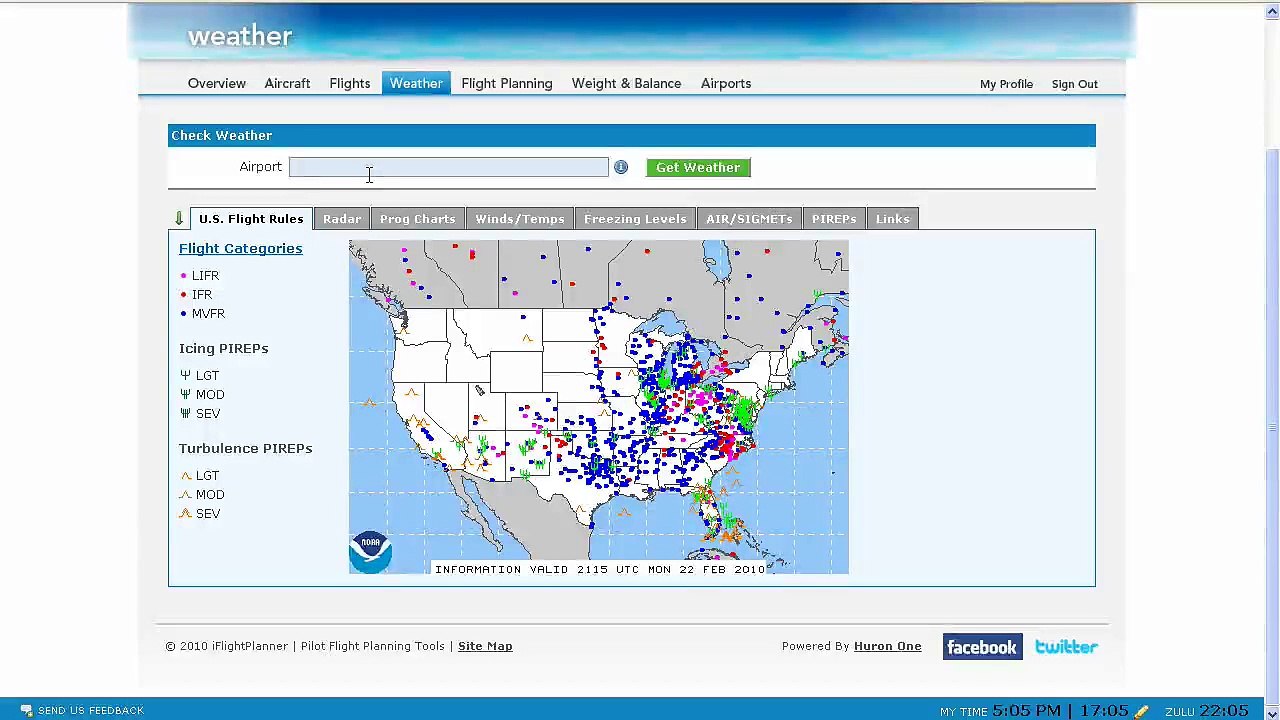
Task: Open Flight Planning page
Action: [507, 83]
